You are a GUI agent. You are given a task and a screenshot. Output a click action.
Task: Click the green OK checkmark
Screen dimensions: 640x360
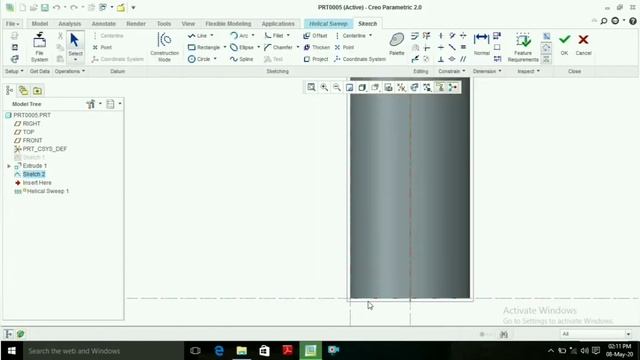click(x=564, y=44)
